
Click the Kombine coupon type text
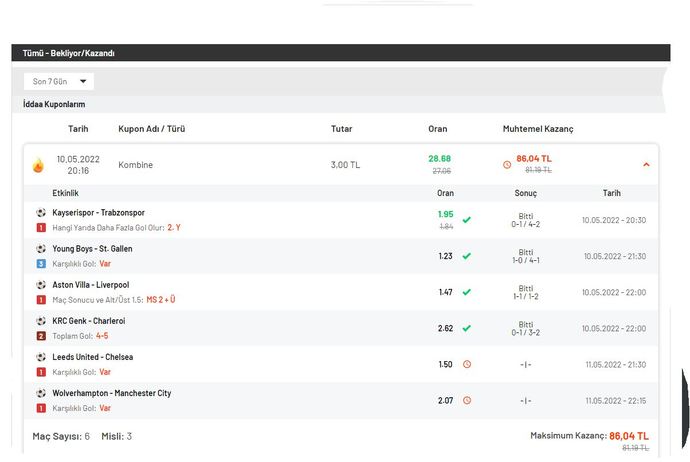pyautogui.click(x=136, y=165)
